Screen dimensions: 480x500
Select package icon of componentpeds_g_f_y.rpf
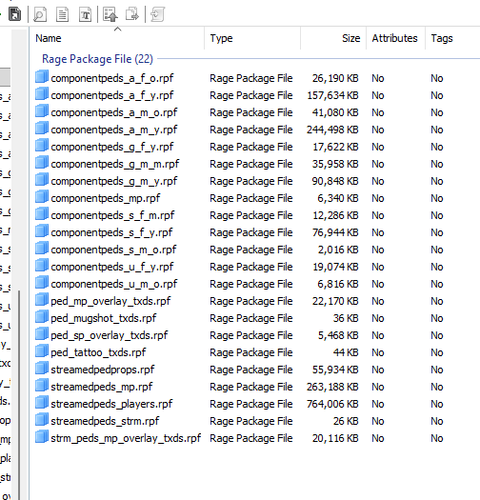(42, 145)
